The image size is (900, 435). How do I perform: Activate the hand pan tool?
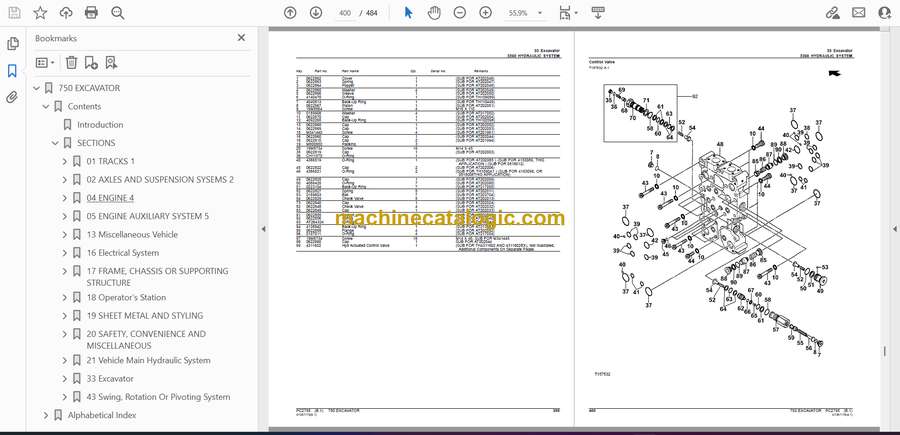[x=435, y=13]
